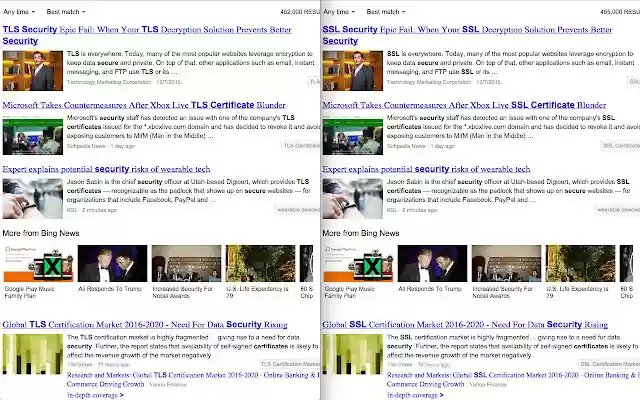Click the smartwatch thumbnail in the left pane
The image size is (640, 400).
tap(33, 199)
